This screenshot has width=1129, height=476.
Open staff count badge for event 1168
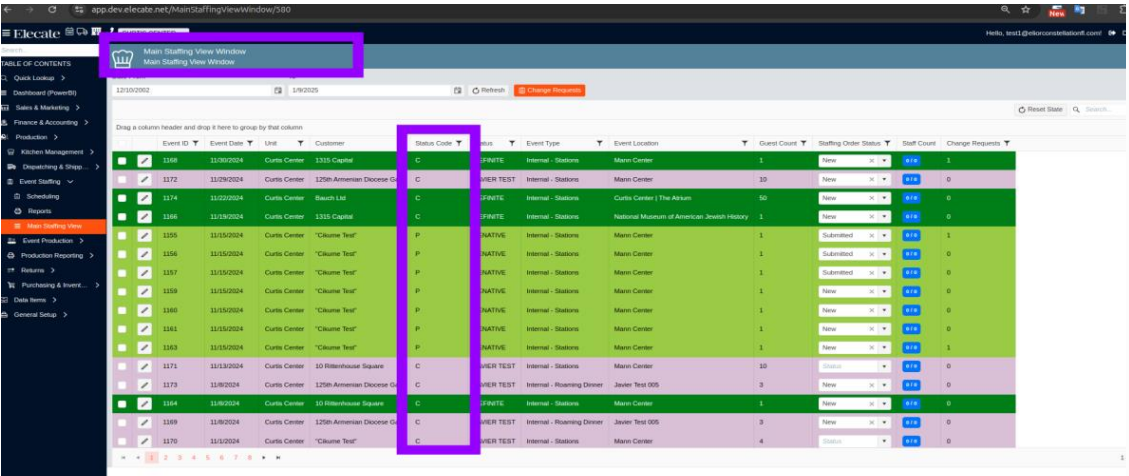pos(912,161)
